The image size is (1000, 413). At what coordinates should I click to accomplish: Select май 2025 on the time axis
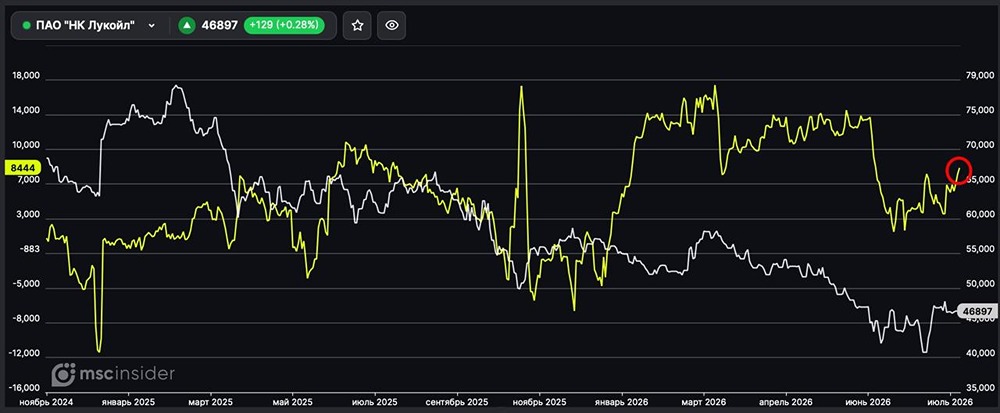(x=292, y=402)
